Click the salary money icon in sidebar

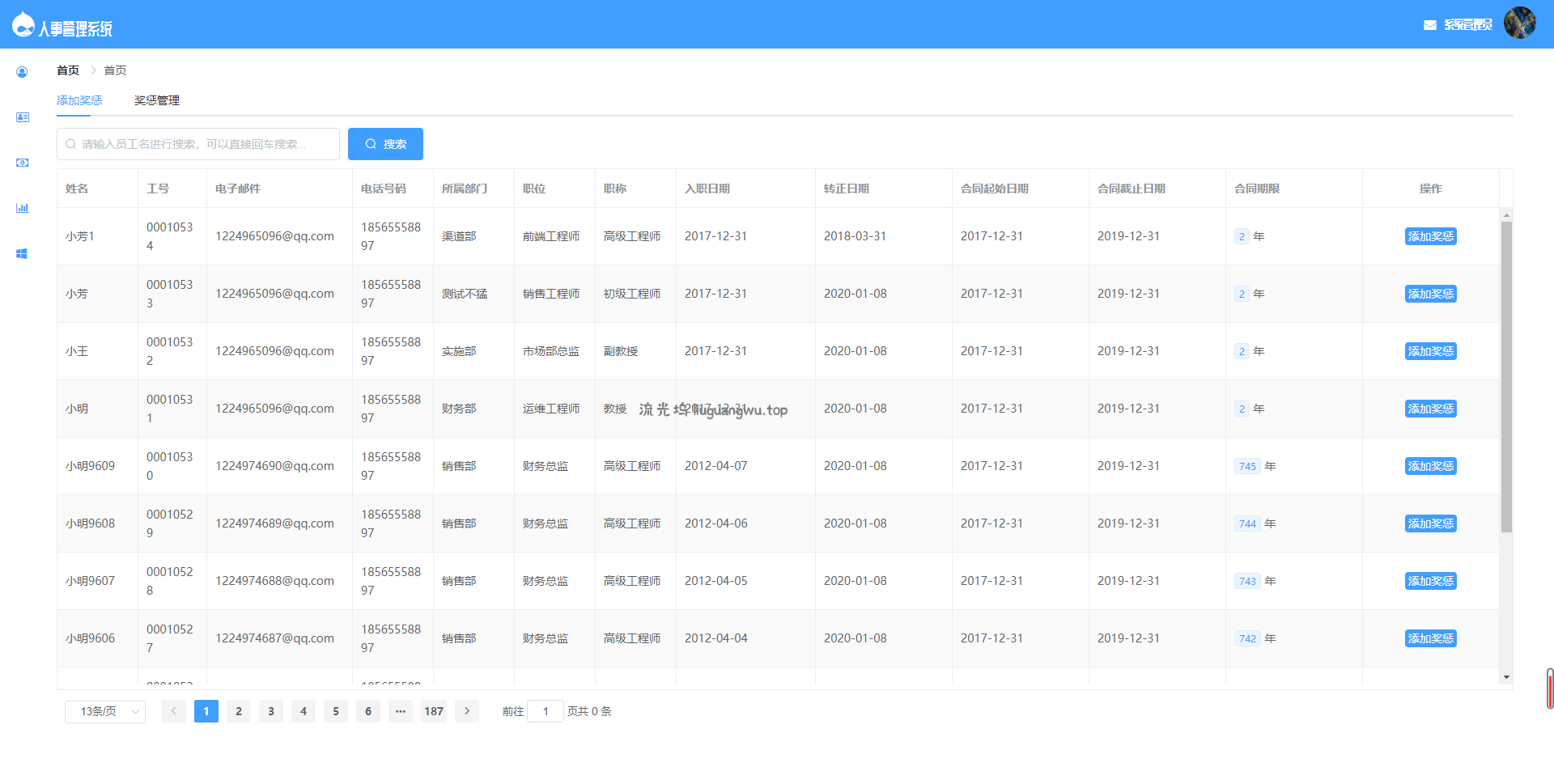[x=22, y=162]
